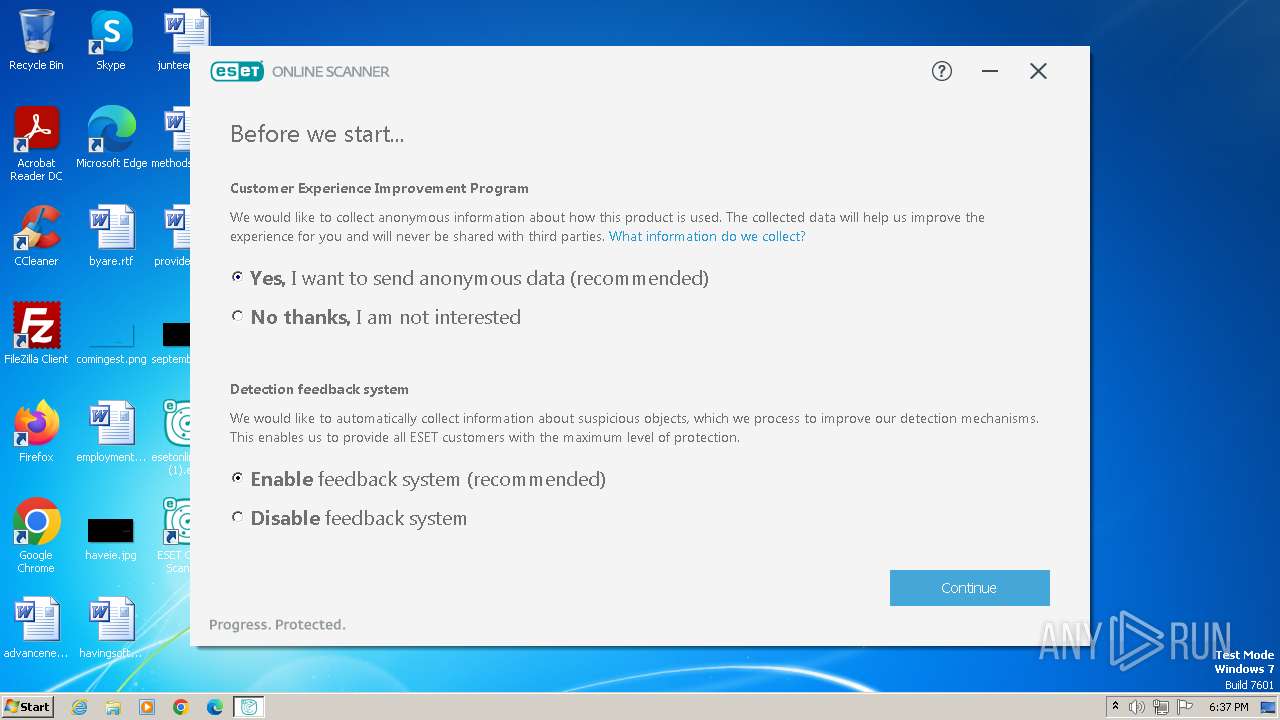Open Action Center flag tray icon
This screenshot has height=720, width=1280.
coord(1185,707)
